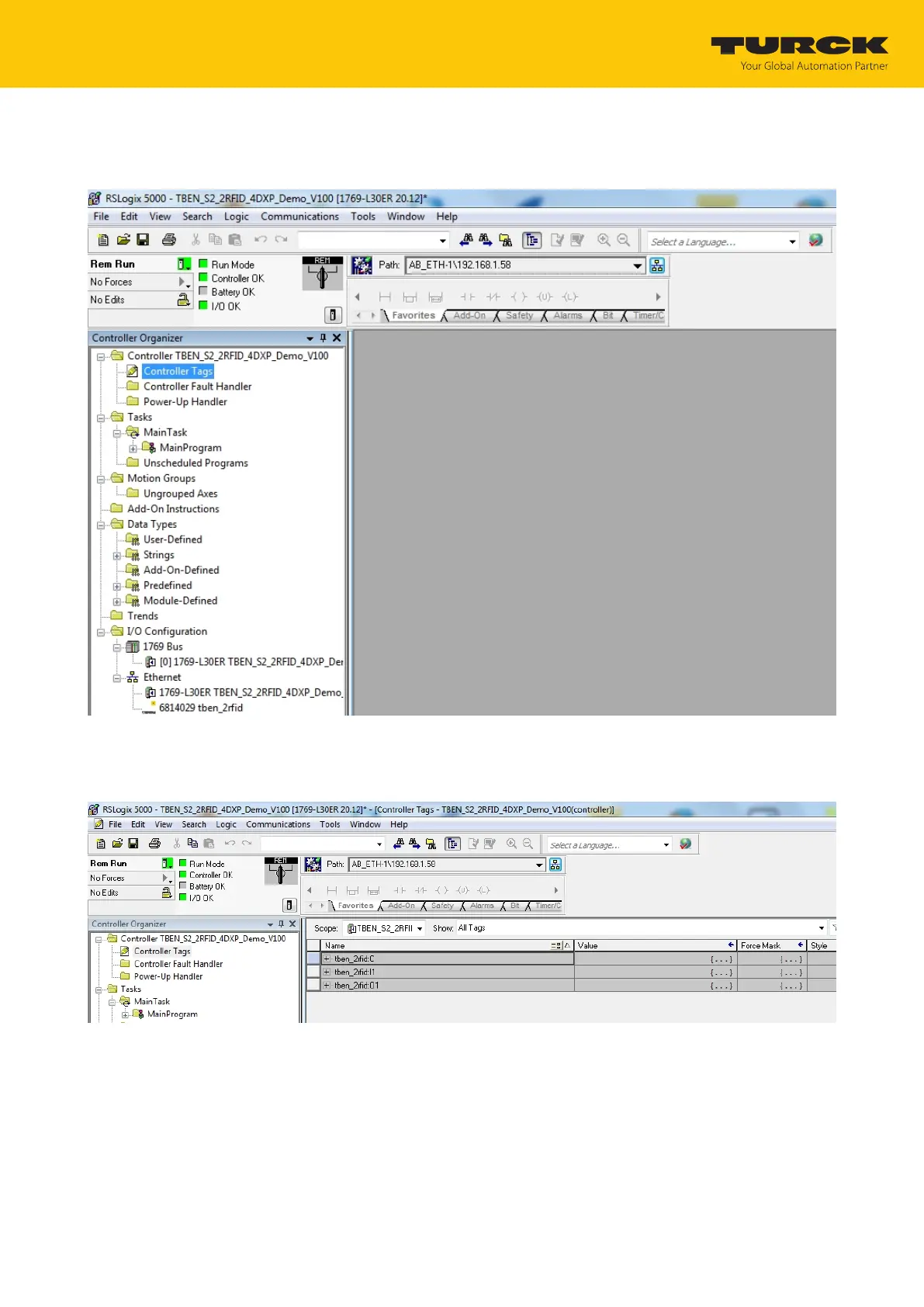
Task: Click Open folder icon in upper RSLogix window
Action: coord(123,241)
